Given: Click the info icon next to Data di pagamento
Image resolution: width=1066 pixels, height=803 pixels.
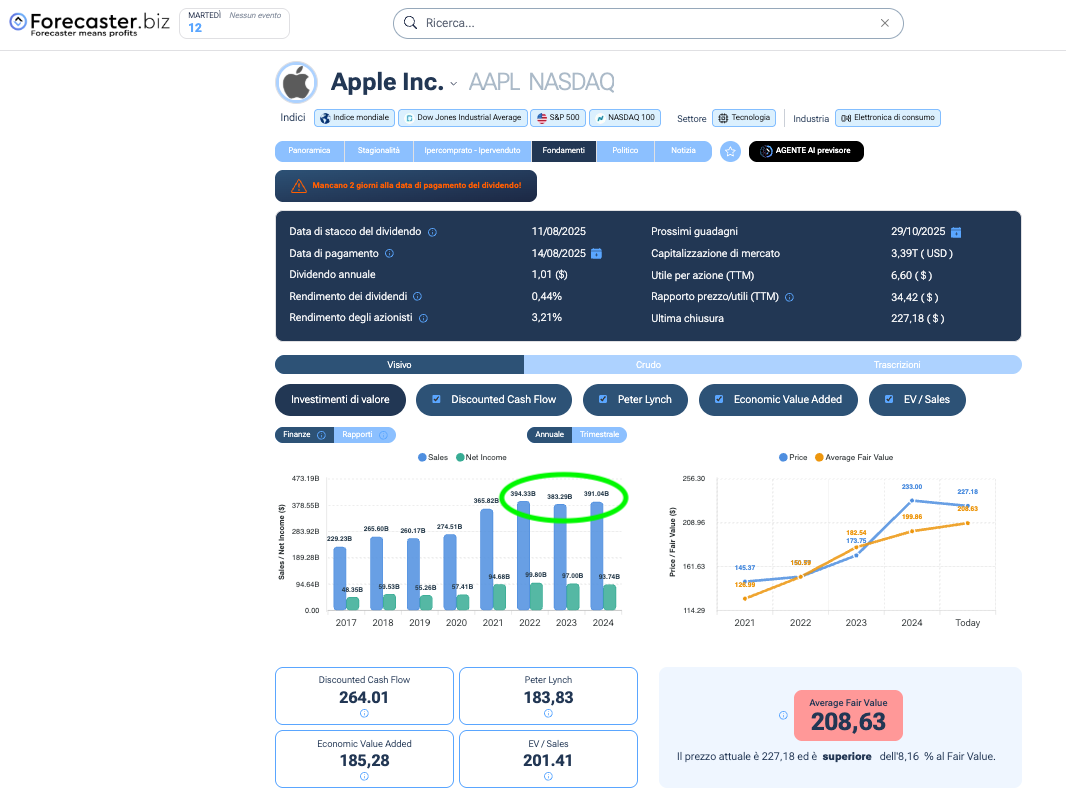Looking at the screenshot, I should (x=390, y=254).
